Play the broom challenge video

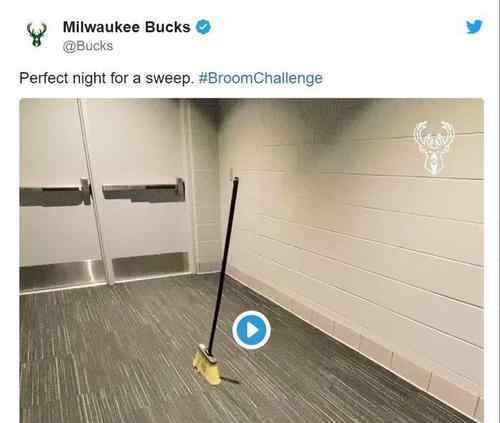point(251,330)
